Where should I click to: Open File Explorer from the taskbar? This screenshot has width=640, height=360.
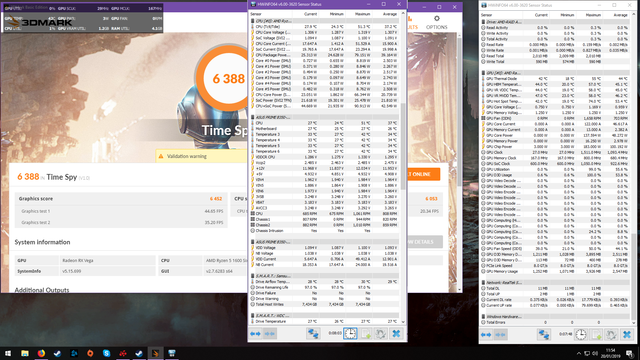(x=25, y=353)
